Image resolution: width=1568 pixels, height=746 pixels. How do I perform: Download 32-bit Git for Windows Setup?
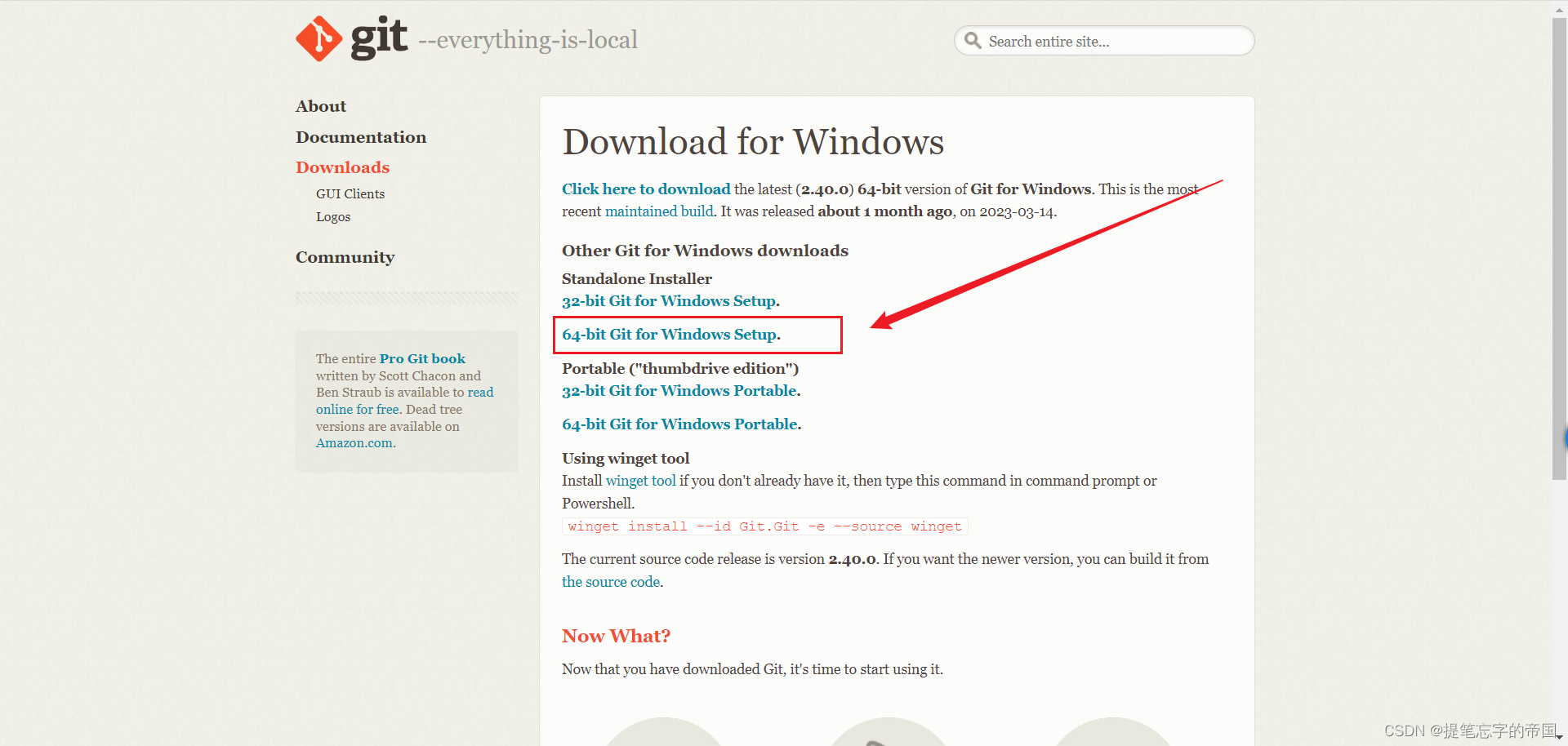click(670, 301)
